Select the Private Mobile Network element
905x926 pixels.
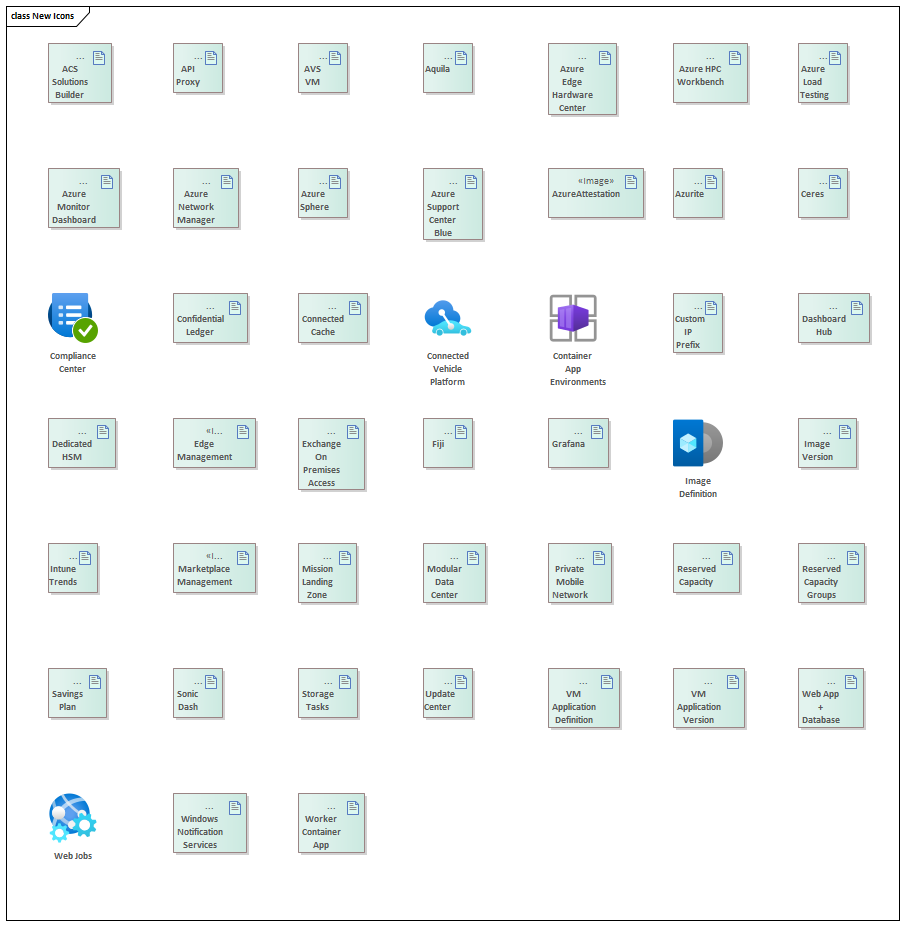(580, 573)
